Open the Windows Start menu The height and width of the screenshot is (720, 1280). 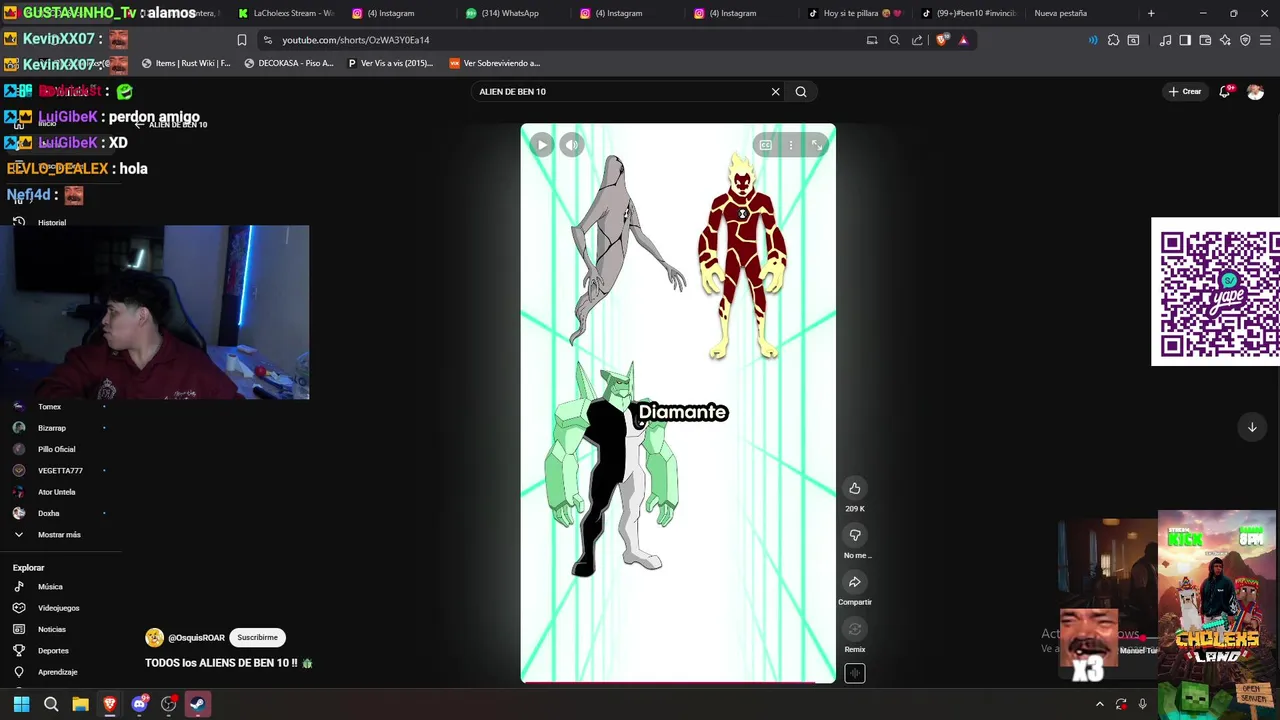tap(21, 704)
